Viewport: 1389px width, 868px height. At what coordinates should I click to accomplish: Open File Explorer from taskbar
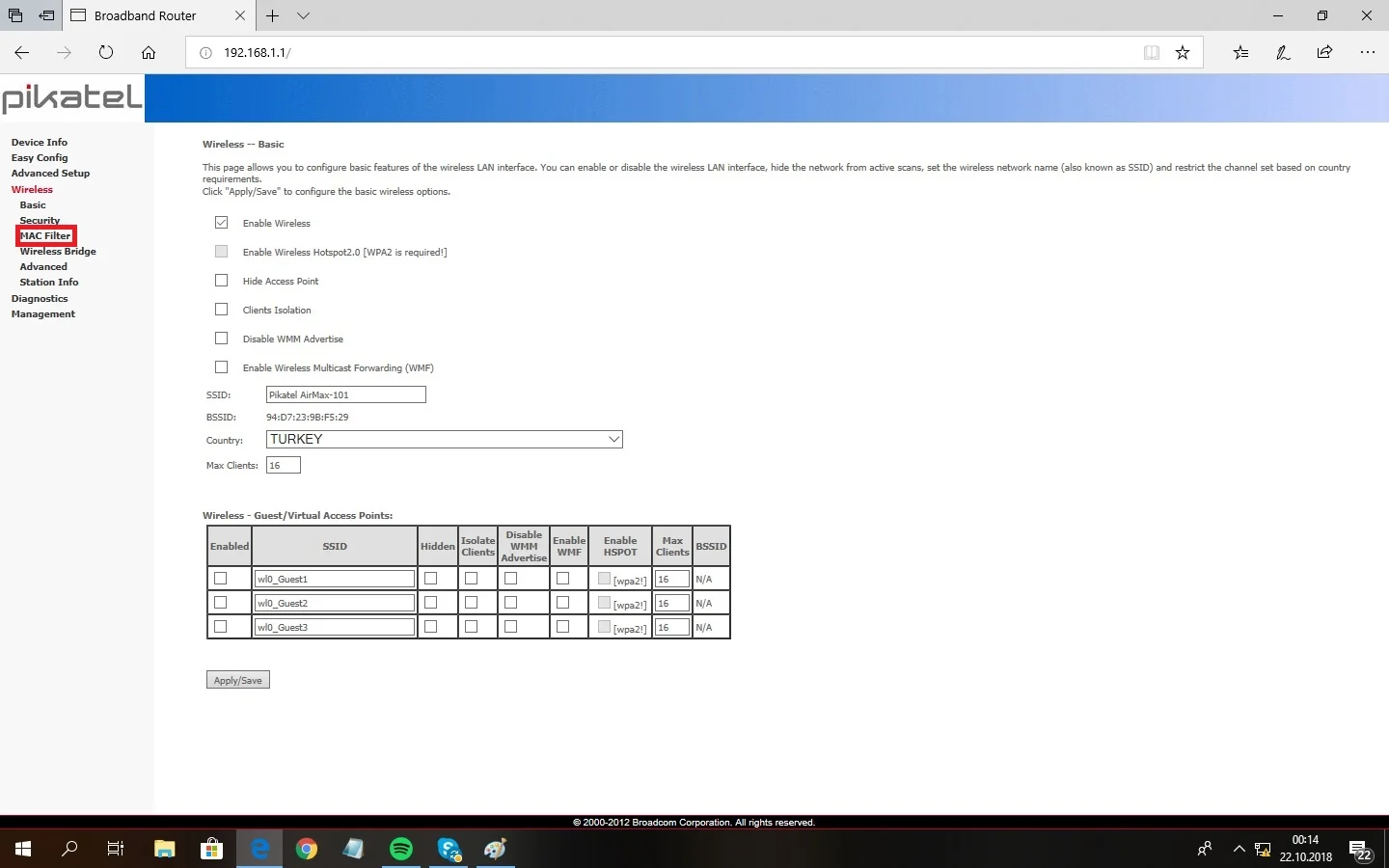coord(165,849)
